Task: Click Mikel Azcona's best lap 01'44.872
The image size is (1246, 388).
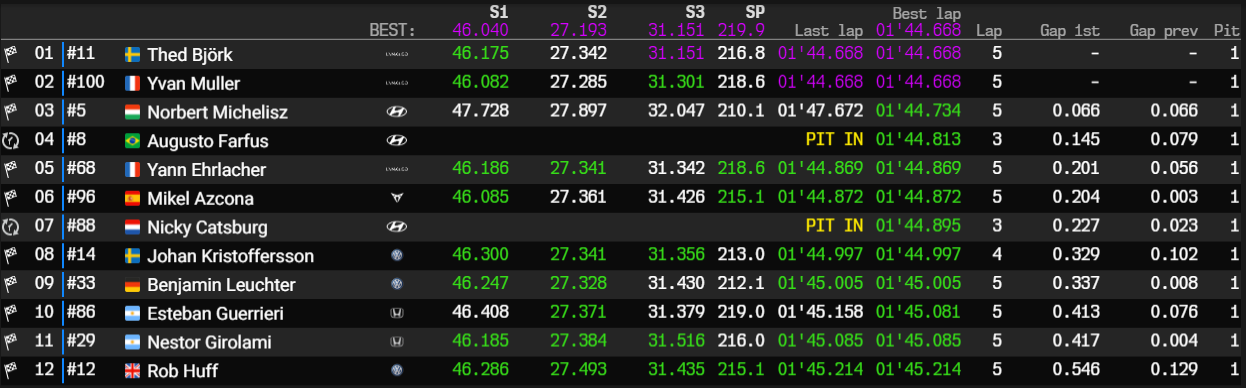Action: [x=918, y=198]
